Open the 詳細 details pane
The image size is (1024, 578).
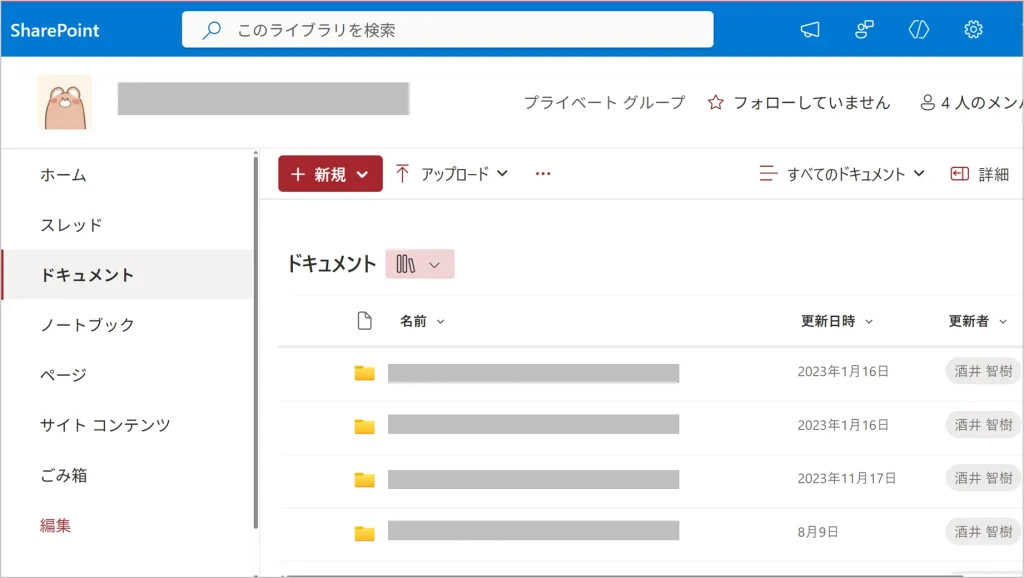pyautogui.click(x=980, y=174)
